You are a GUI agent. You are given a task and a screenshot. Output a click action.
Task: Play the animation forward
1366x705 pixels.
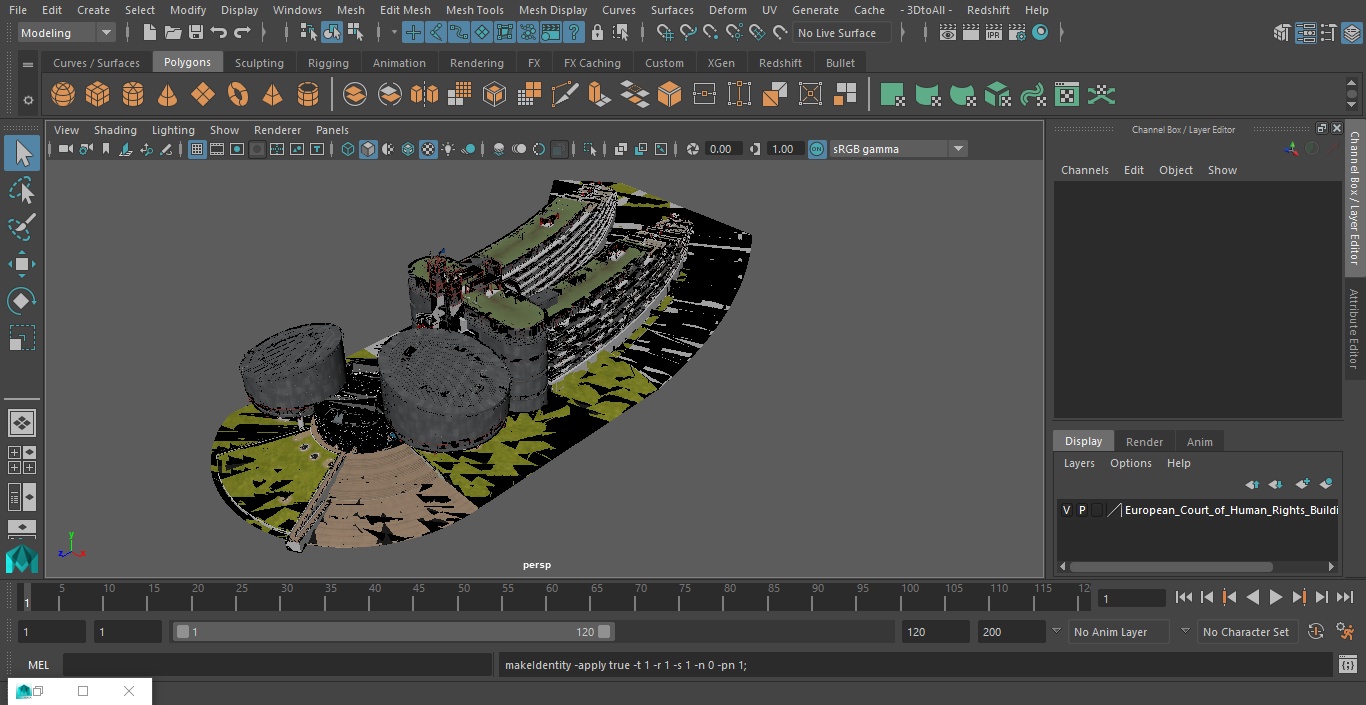[x=1276, y=598]
